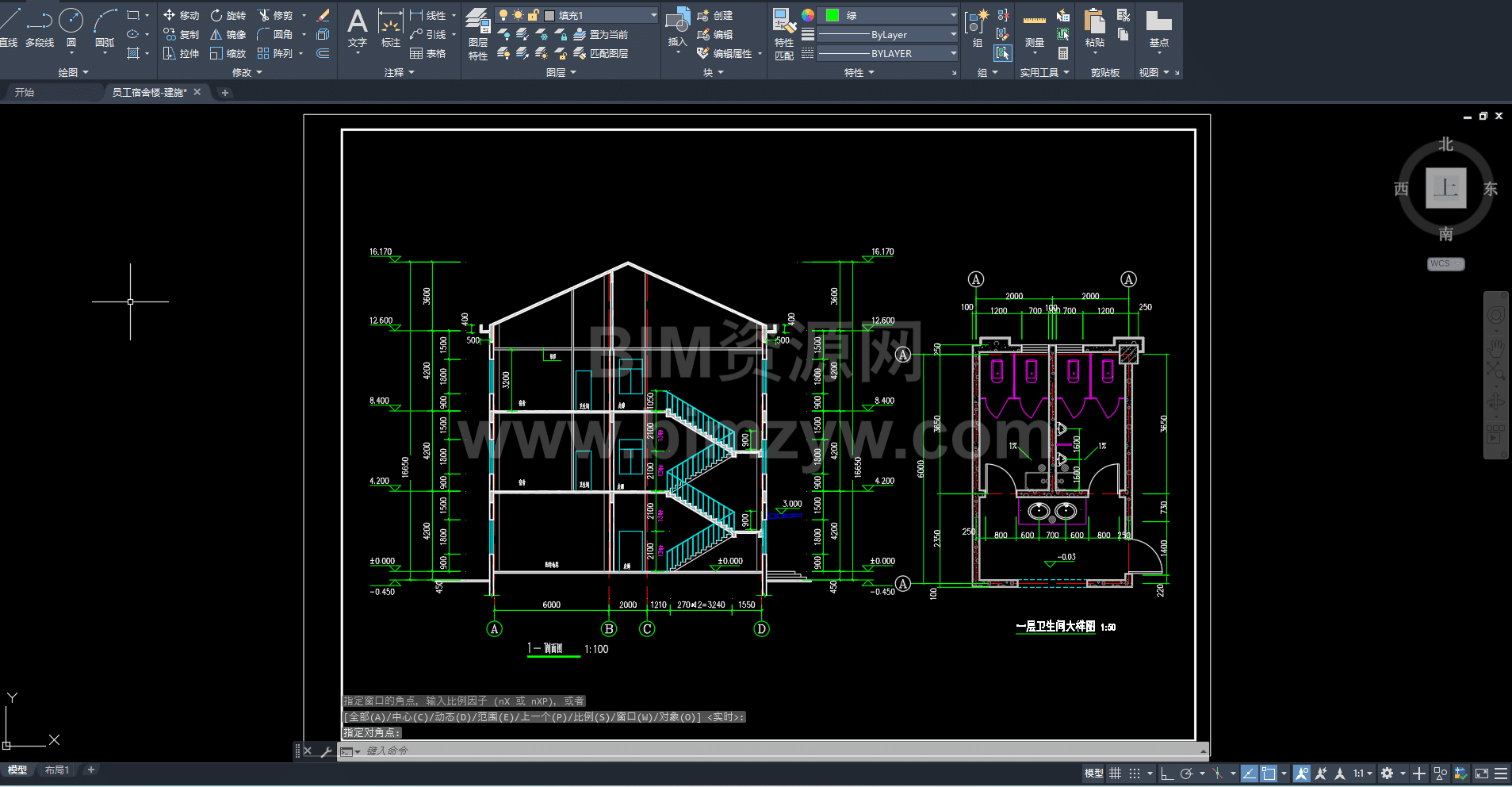
Task: Toggle object snap in status bar
Action: (1269, 773)
